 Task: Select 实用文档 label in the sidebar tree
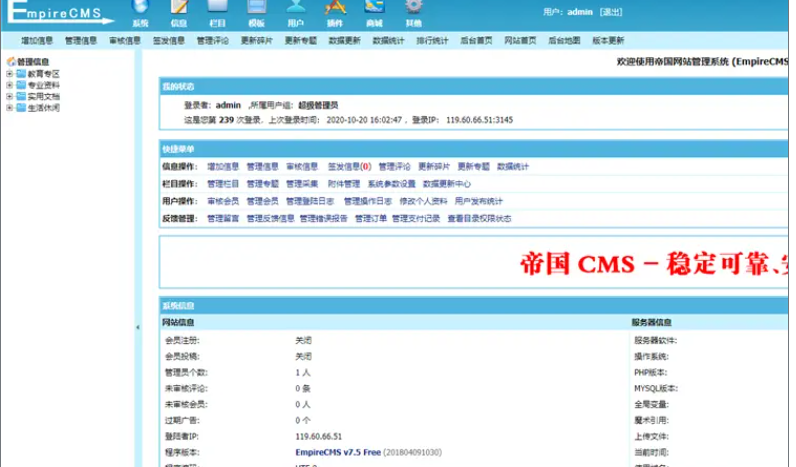click(x=44, y=96)
